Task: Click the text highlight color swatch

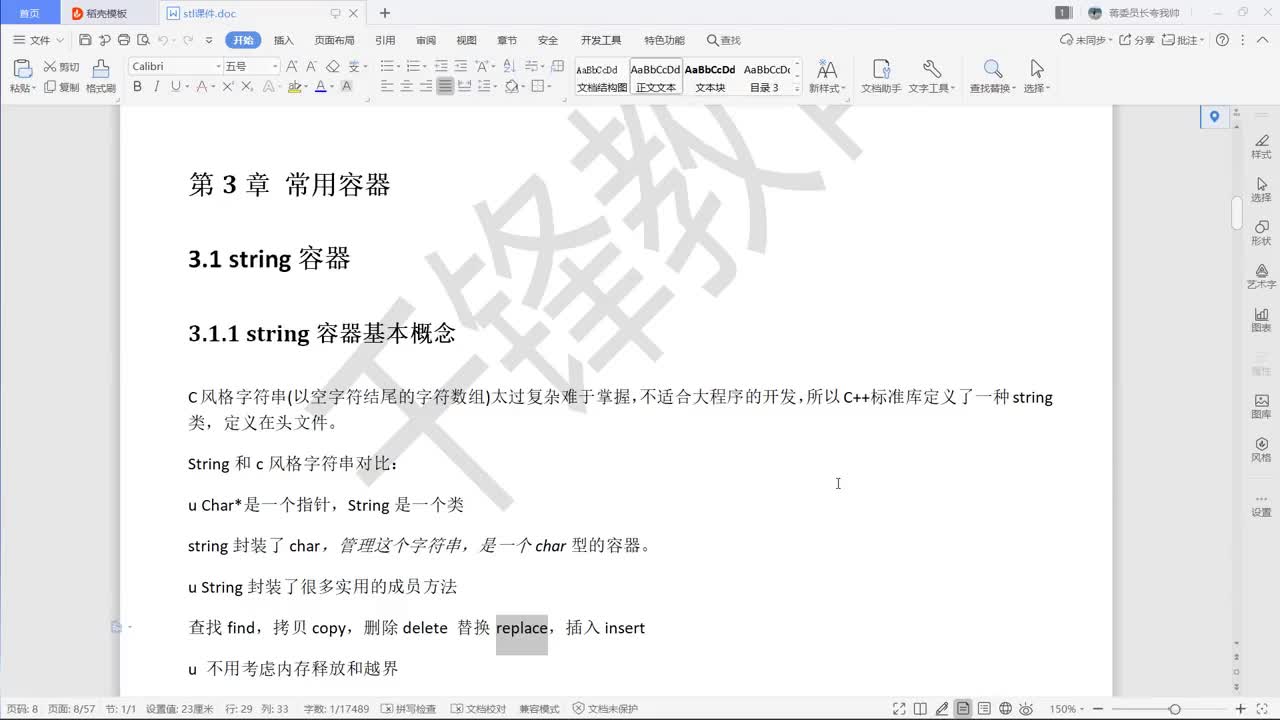Action: [x=294, y=87]
